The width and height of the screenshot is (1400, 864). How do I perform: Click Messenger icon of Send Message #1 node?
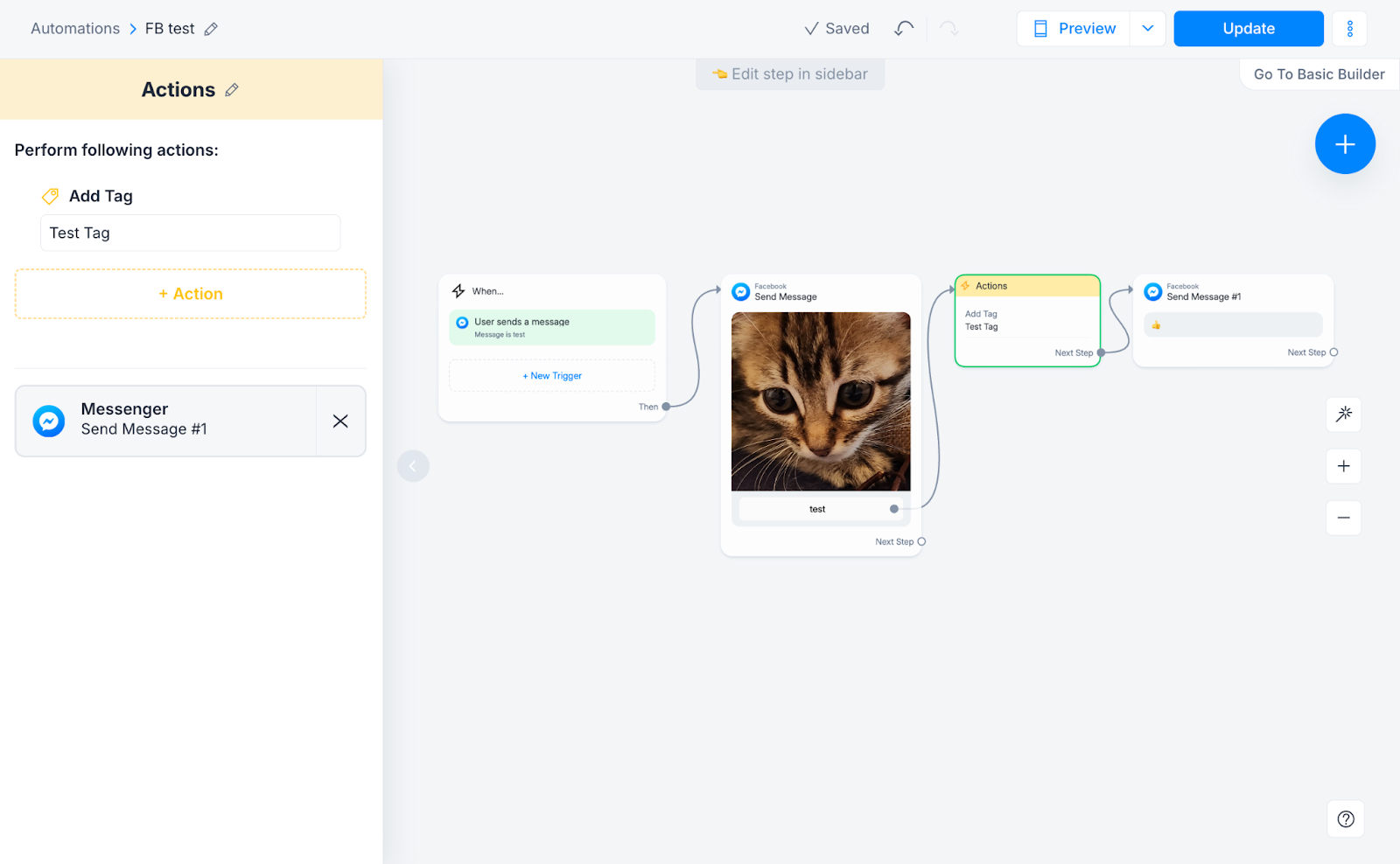[x=1153, y=291]
